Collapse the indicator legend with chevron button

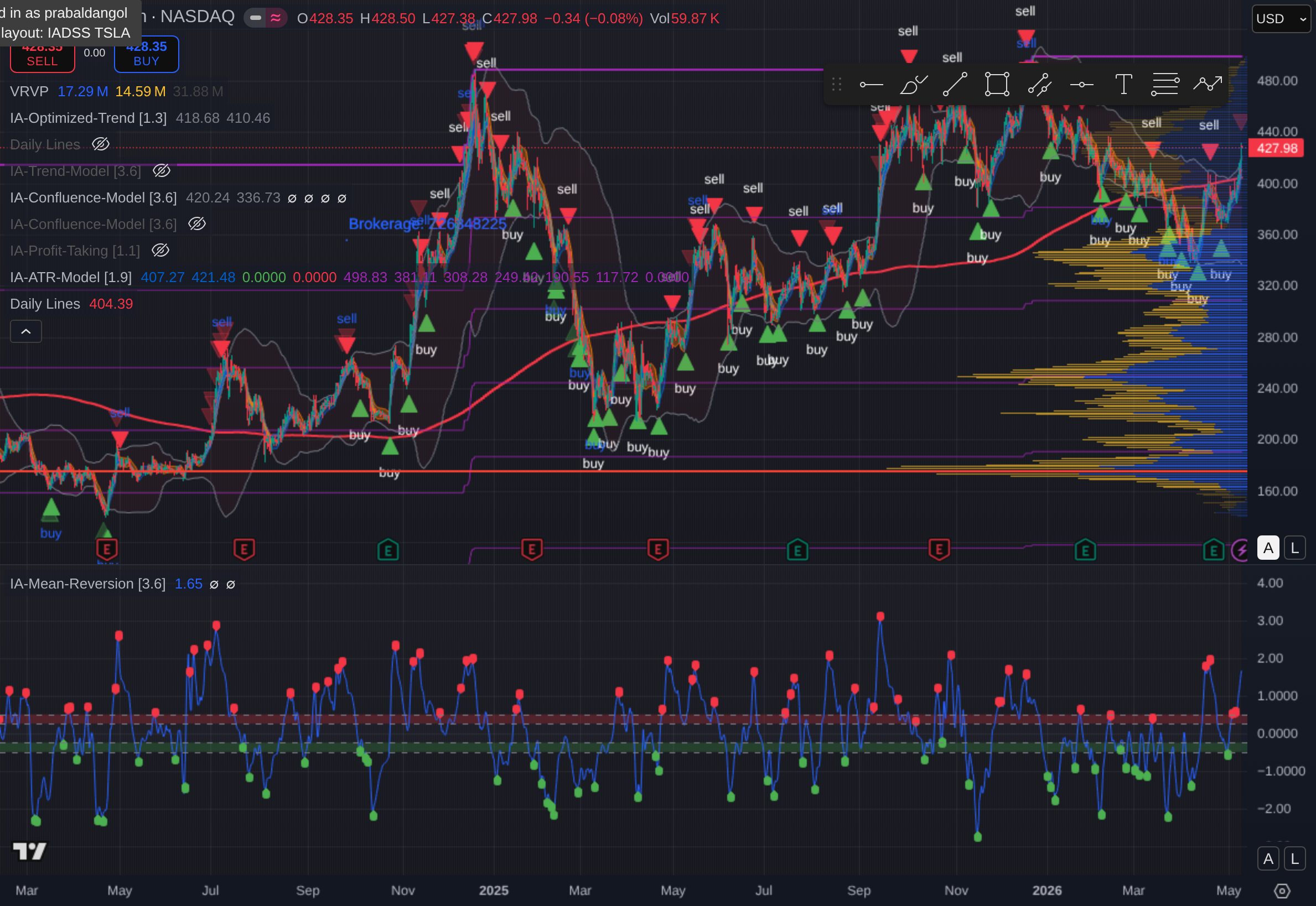(26, 331)
